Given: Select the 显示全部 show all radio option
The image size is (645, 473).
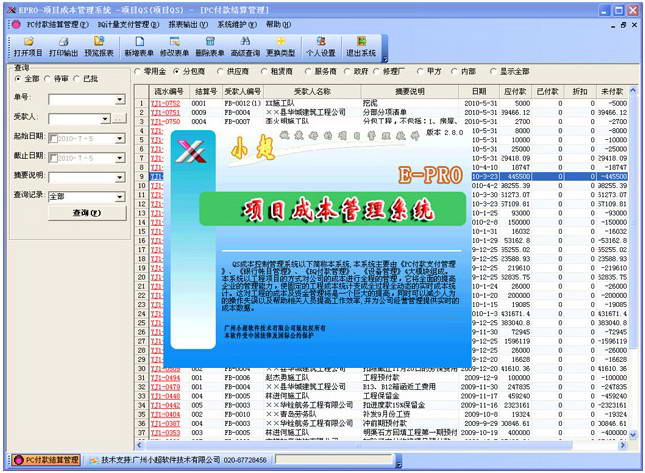Looking at the screenshot, I should [493, 71].
